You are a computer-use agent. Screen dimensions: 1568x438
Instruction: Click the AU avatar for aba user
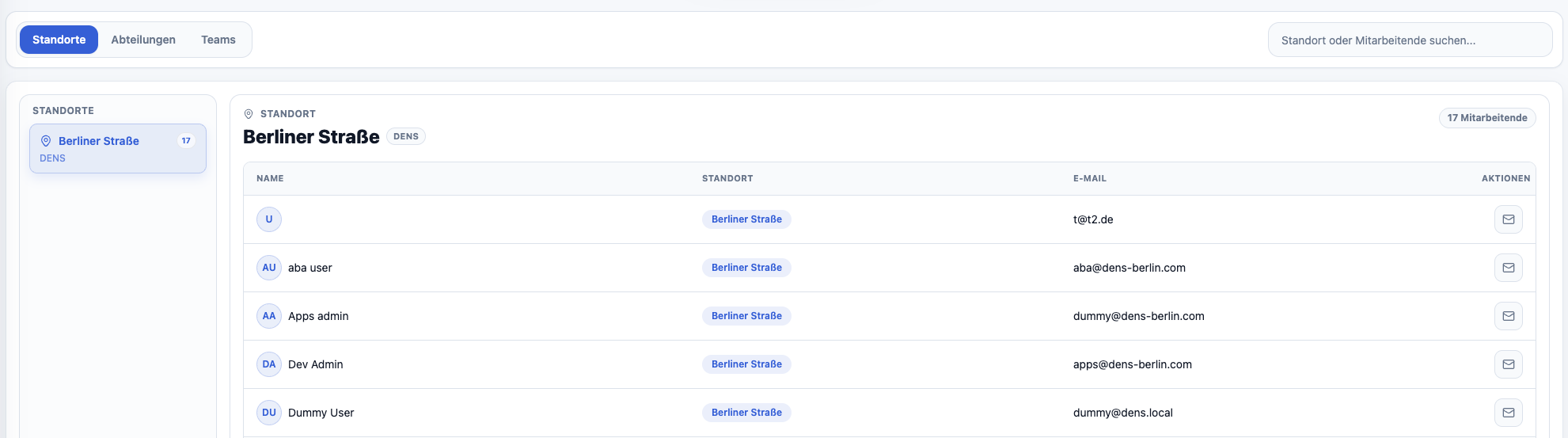click(269, 268)
